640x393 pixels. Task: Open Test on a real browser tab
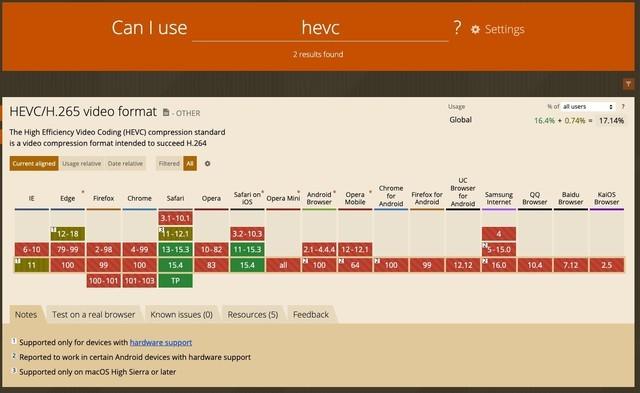point(93,315)
